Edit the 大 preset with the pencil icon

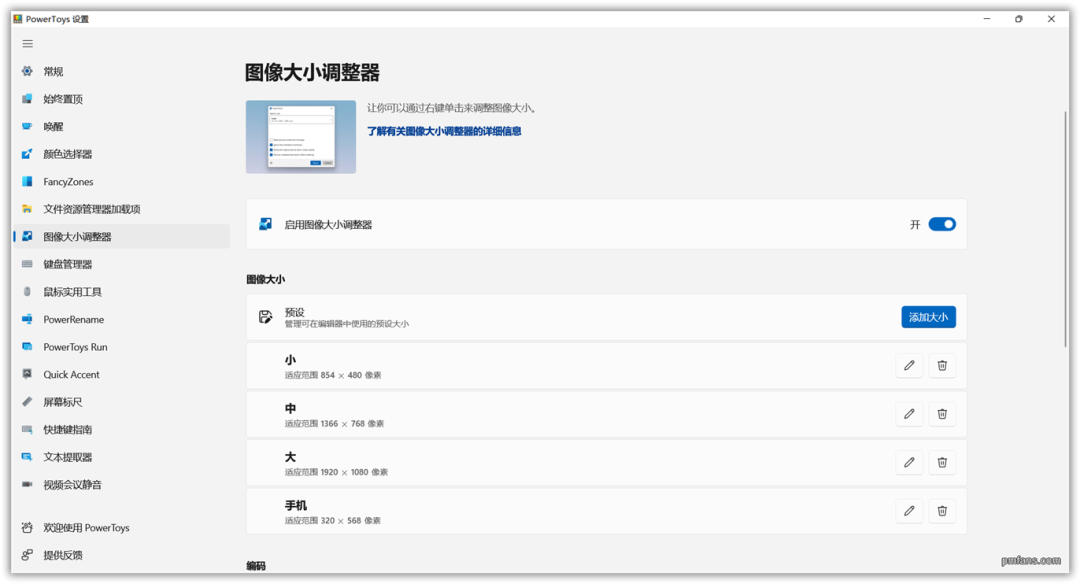pyautogui.click(x=909, y=462)
